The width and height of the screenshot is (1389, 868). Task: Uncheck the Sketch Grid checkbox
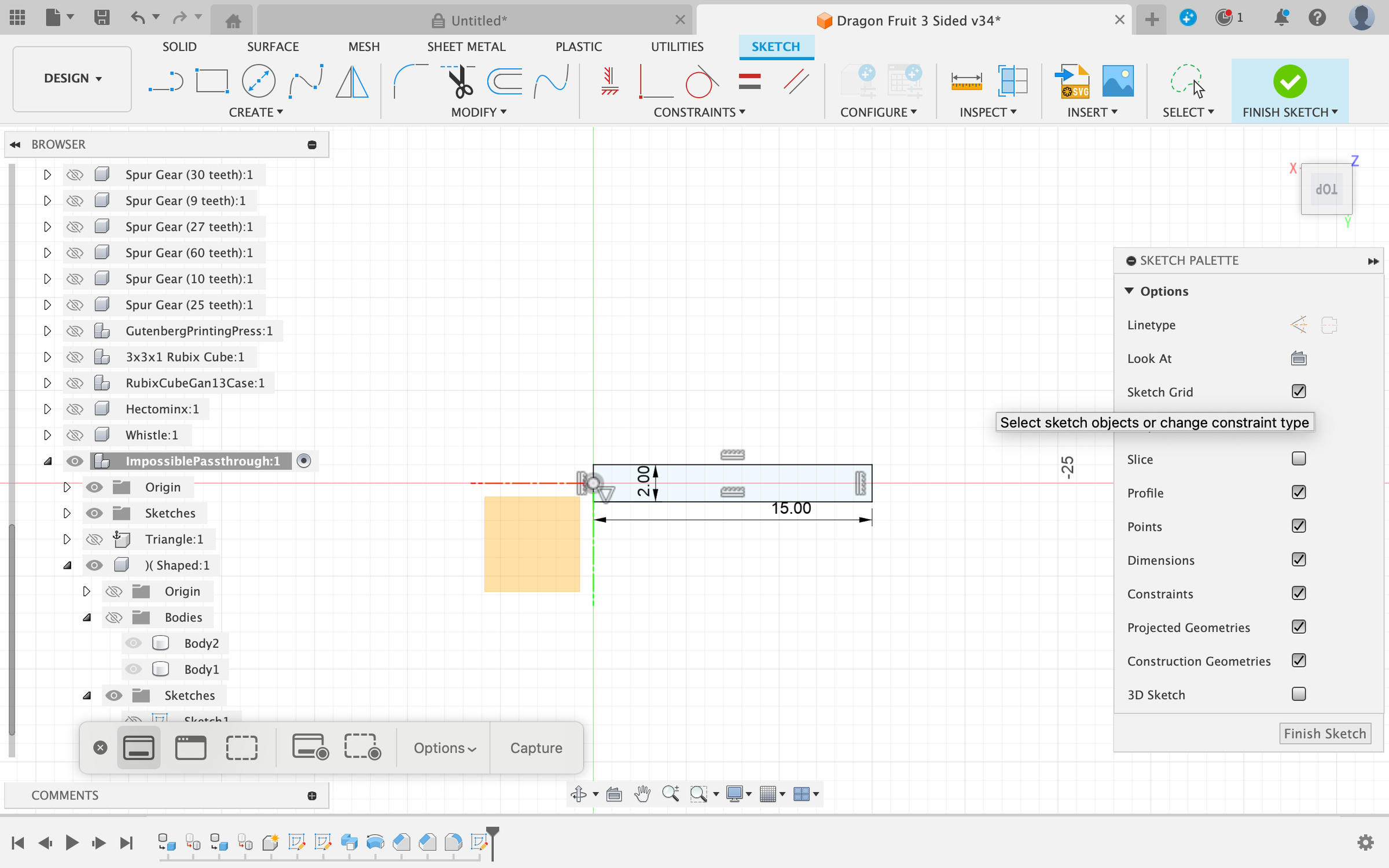click(1299, 392)
